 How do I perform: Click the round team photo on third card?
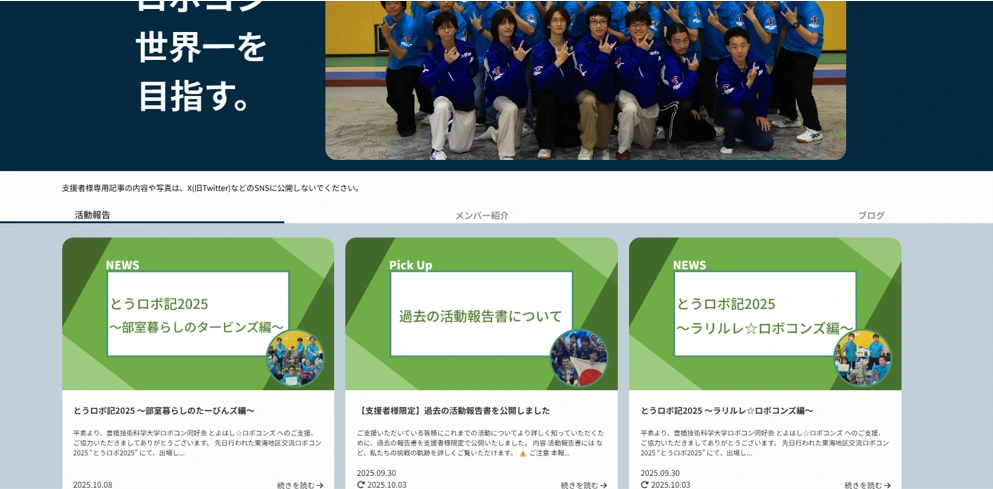click(862, 358)
